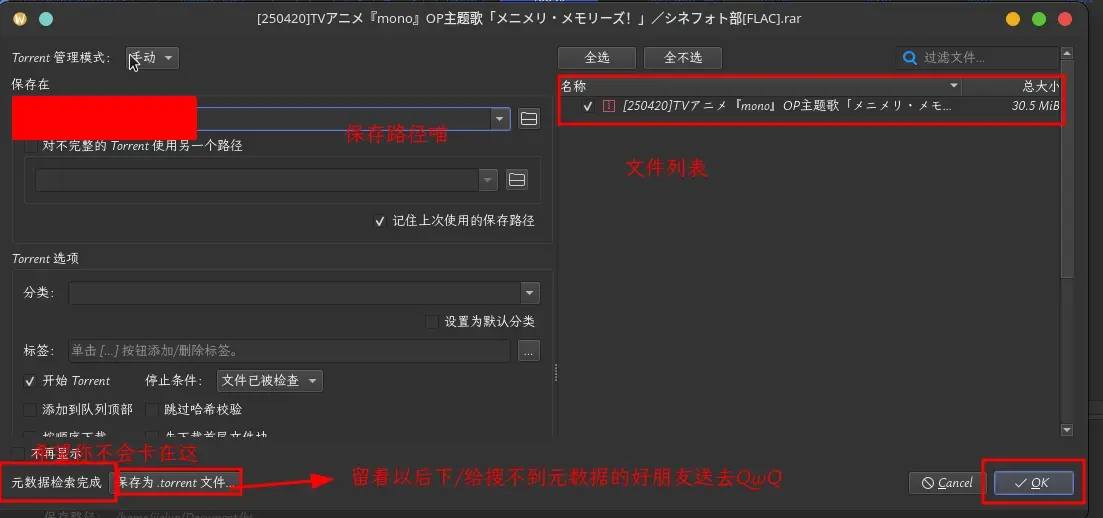This screenshot has height=518, width=1103.
Task: Close the dialog with the red button
Action: [x=1065, y=19]
